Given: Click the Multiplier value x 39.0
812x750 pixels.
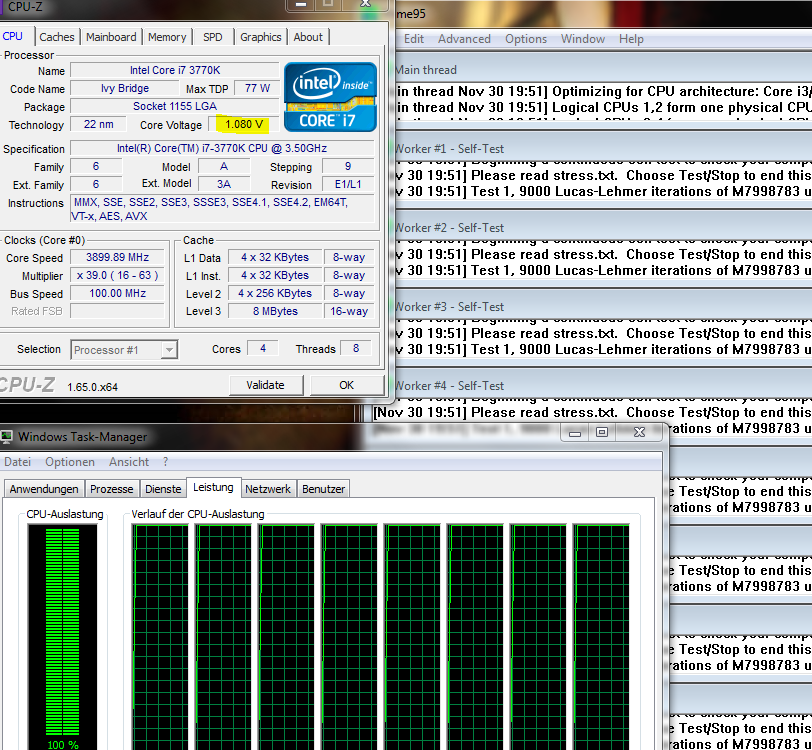Looking at the screenshot, I should coord(118,276).
